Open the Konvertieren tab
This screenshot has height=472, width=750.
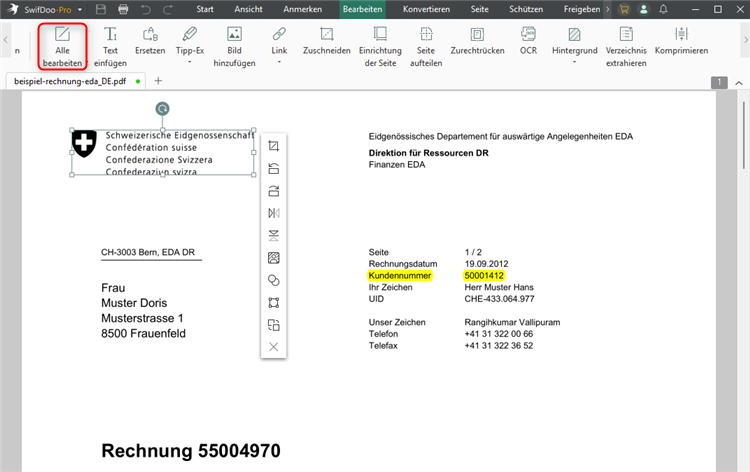coord(426,9)
